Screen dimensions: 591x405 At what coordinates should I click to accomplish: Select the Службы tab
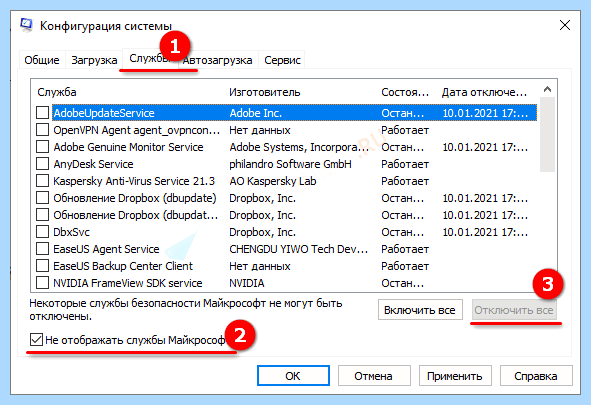tap(150, 58)
